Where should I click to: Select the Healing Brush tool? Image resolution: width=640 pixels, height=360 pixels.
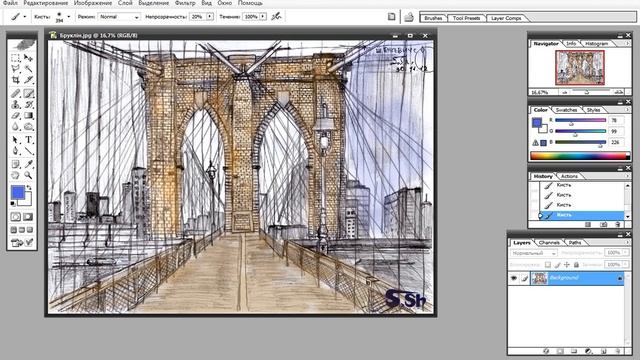(16, 94)
